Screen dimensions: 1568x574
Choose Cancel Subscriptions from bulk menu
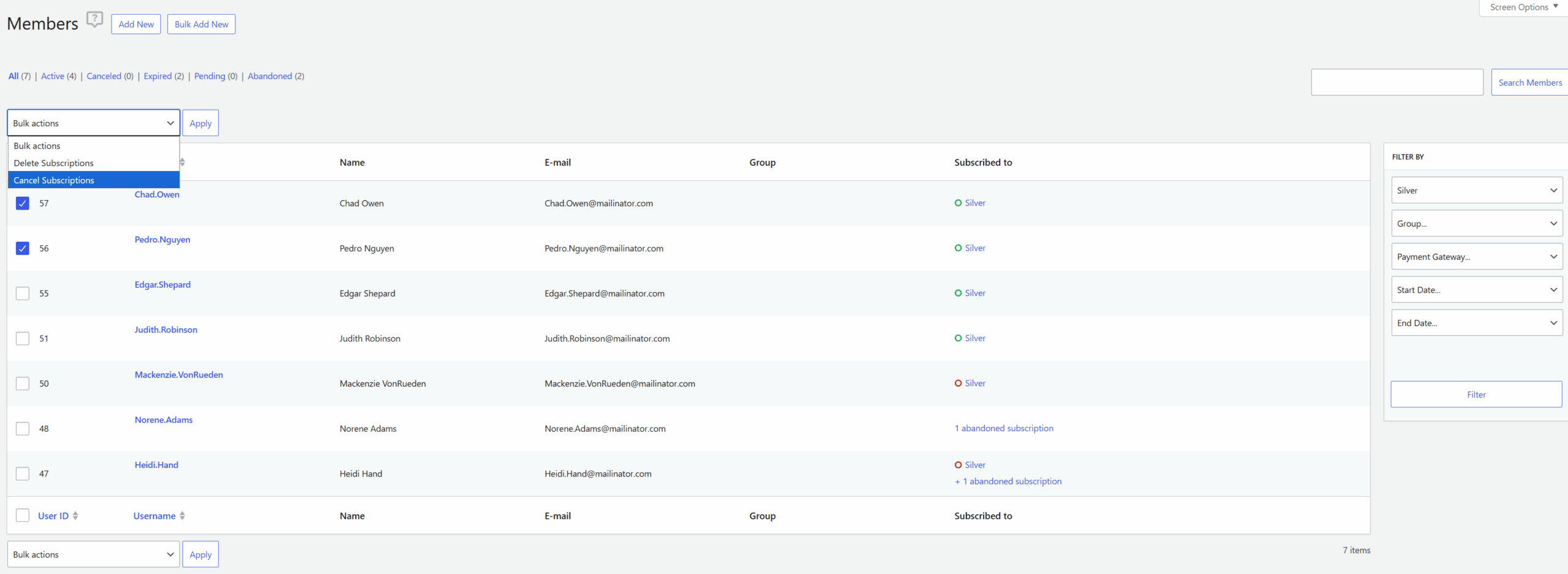(94, 180)
